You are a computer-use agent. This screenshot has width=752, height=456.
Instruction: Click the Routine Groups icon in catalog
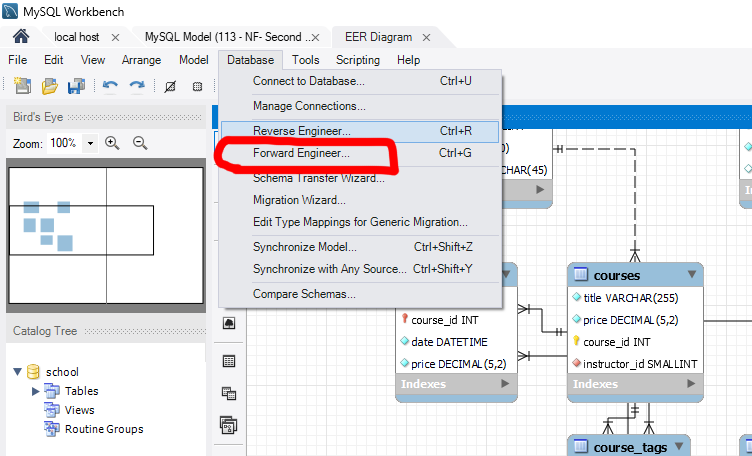[x=52, y=429]
